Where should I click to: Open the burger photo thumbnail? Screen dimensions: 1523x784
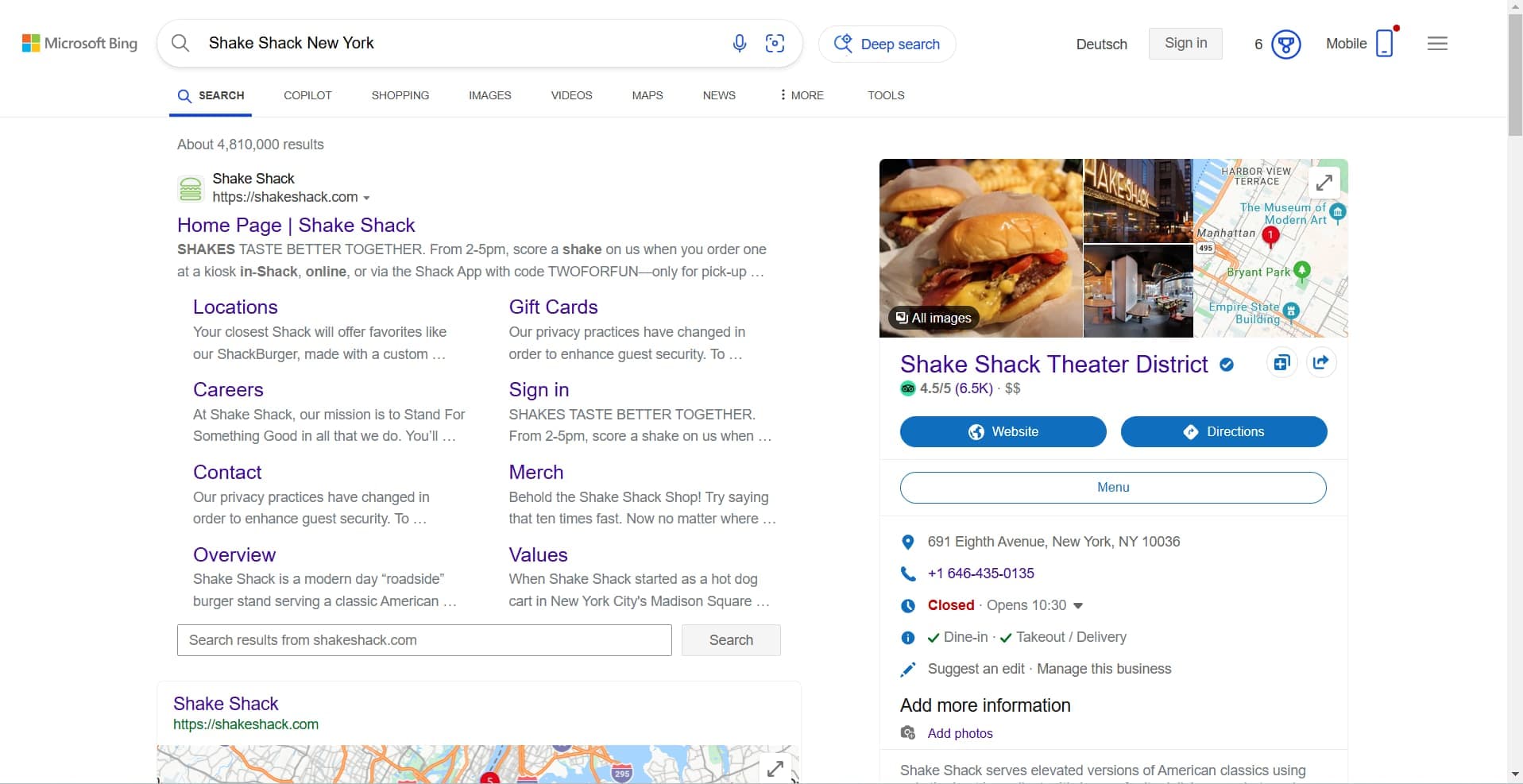tap(981, 248)
